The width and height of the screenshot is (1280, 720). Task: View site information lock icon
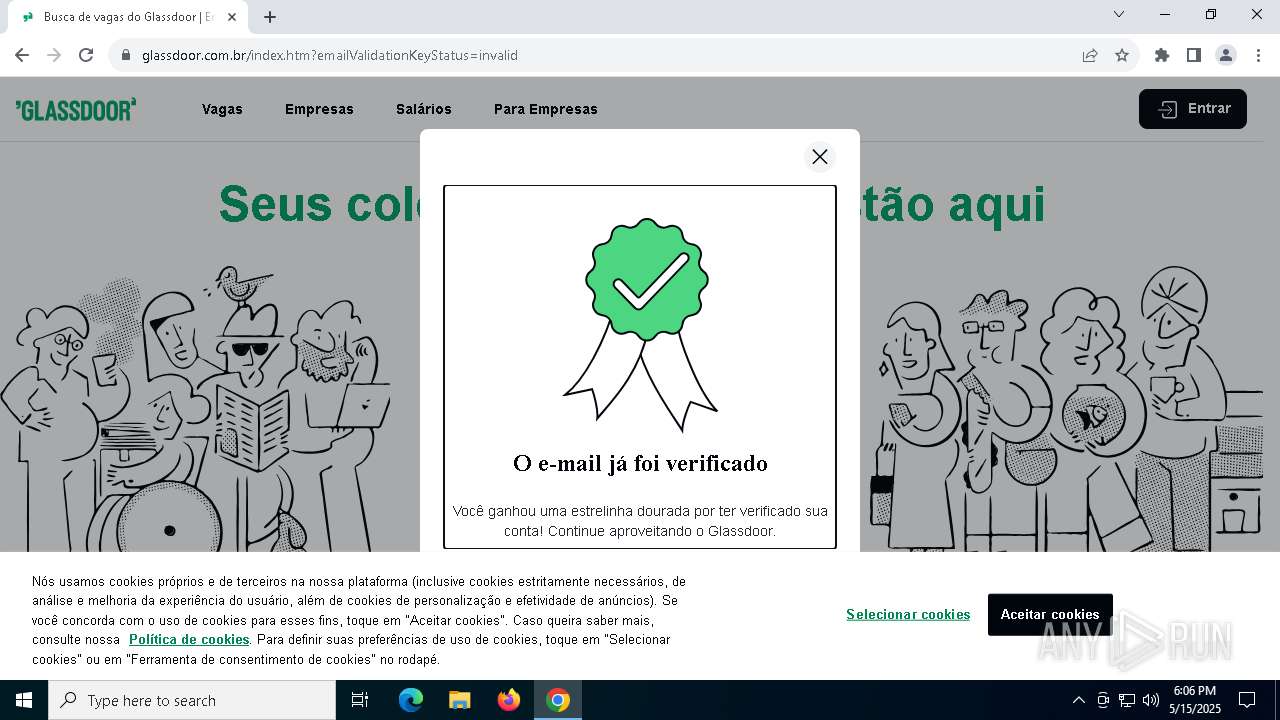coord(125,55)
